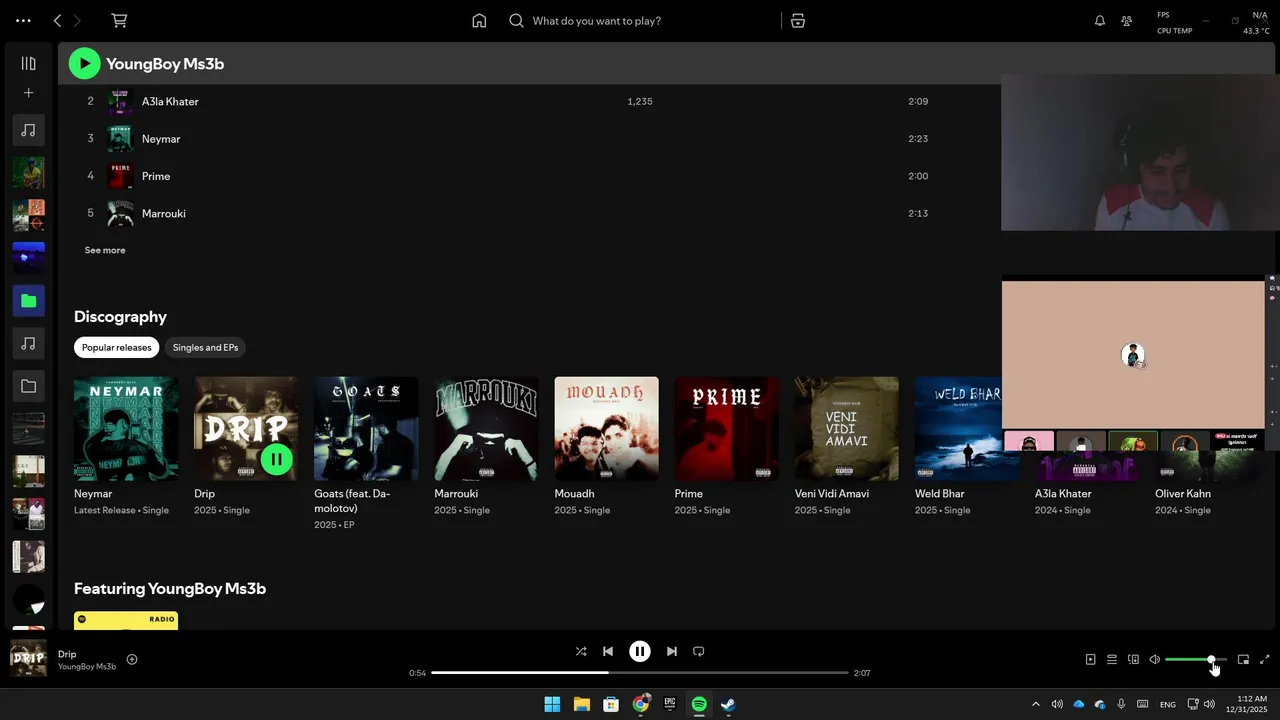Open the Browse icon next to search
This screenshot has height=720, width=1280.
(x=797, y=20)
